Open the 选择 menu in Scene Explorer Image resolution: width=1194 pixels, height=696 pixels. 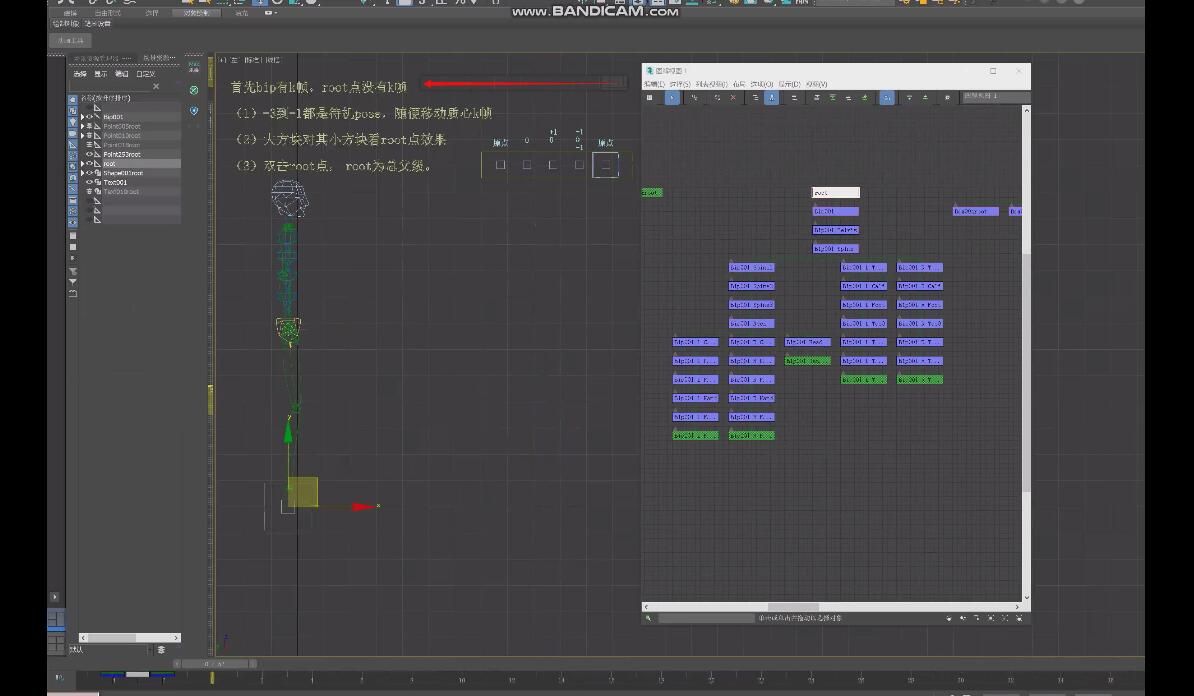[80, 74]
